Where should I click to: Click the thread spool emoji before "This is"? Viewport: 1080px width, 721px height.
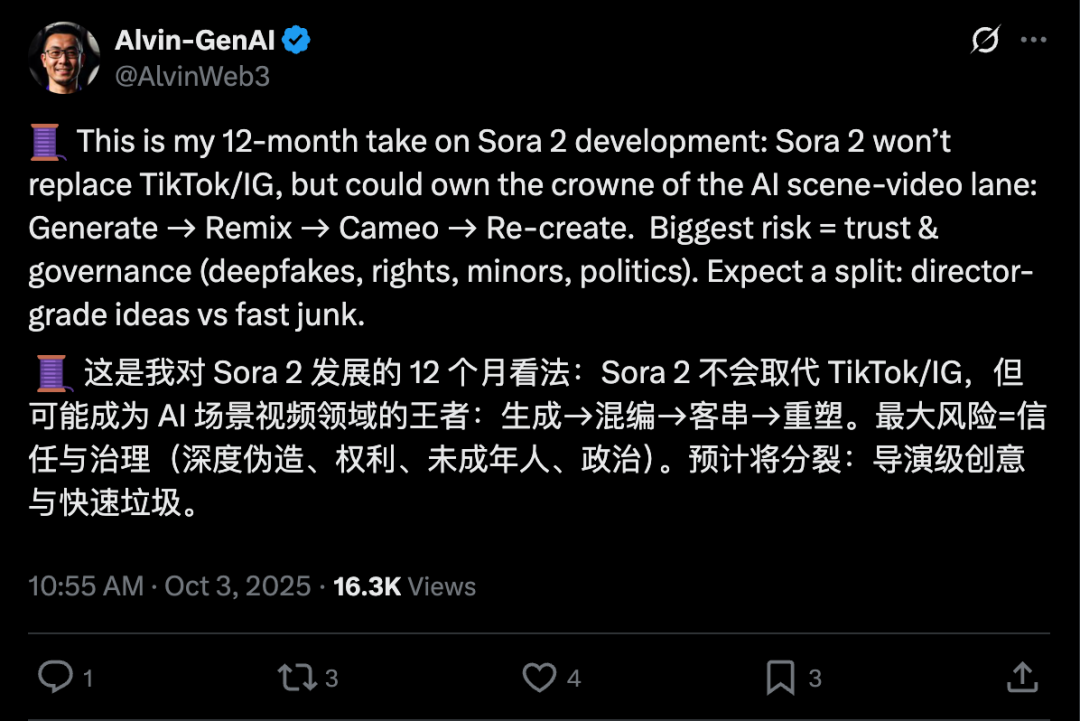coord(47,142)
